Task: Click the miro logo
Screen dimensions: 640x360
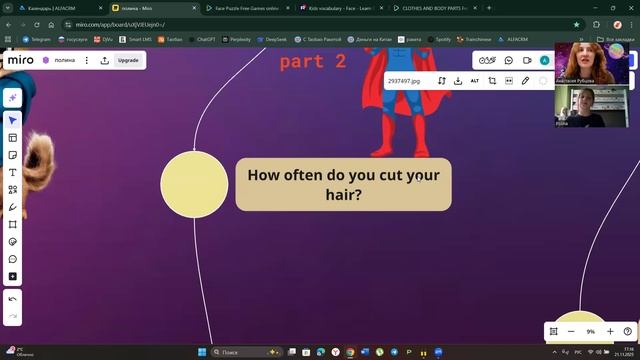Action: click(20, 60)
